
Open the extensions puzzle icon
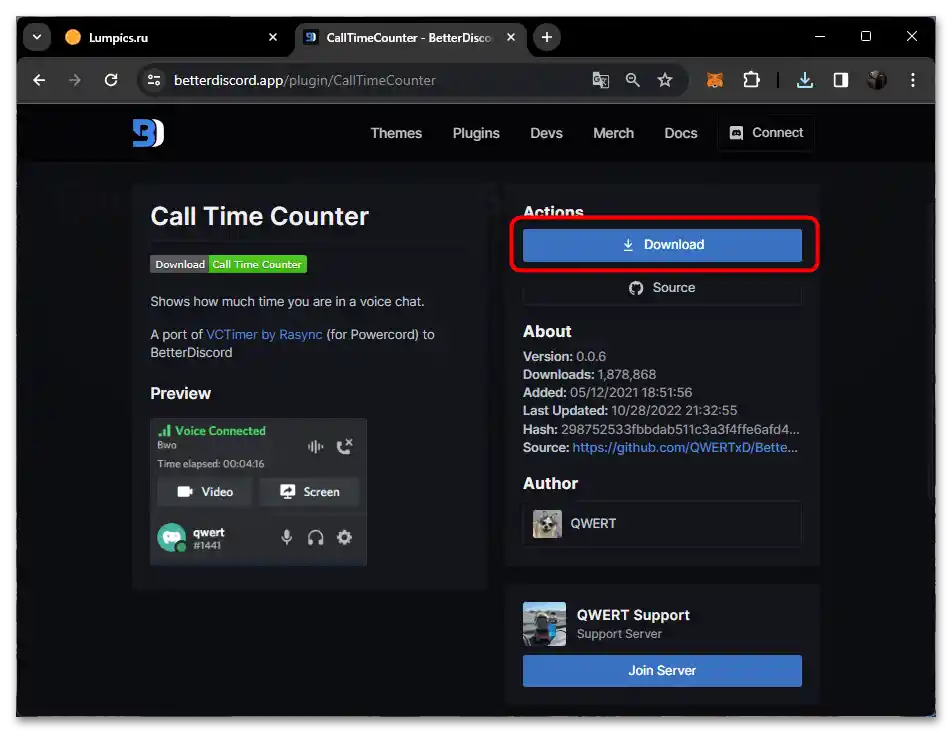(x=751, y=80)
